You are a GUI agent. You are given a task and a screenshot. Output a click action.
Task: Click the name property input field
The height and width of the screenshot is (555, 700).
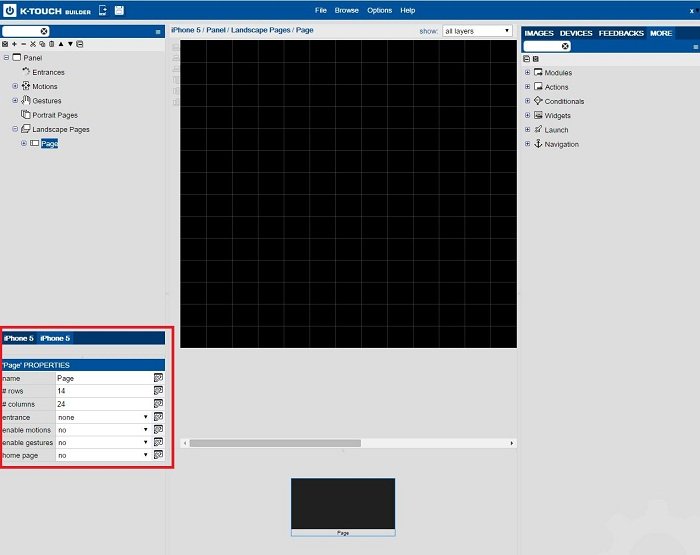pyautogui.click(x=104, y=378)
